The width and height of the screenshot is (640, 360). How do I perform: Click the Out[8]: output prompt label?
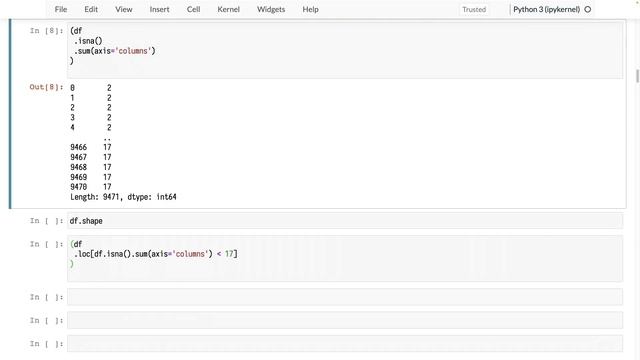[47, 87]
